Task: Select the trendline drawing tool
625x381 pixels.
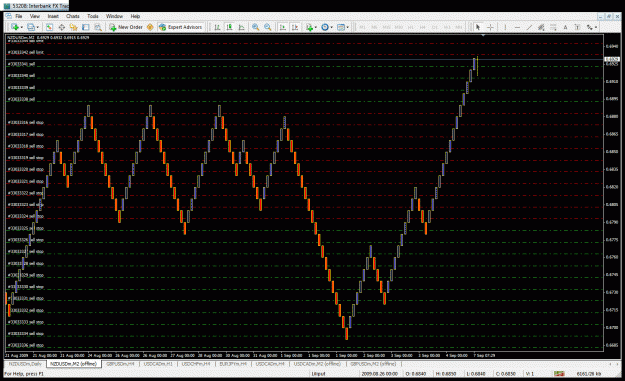Action: coord(529,27)
